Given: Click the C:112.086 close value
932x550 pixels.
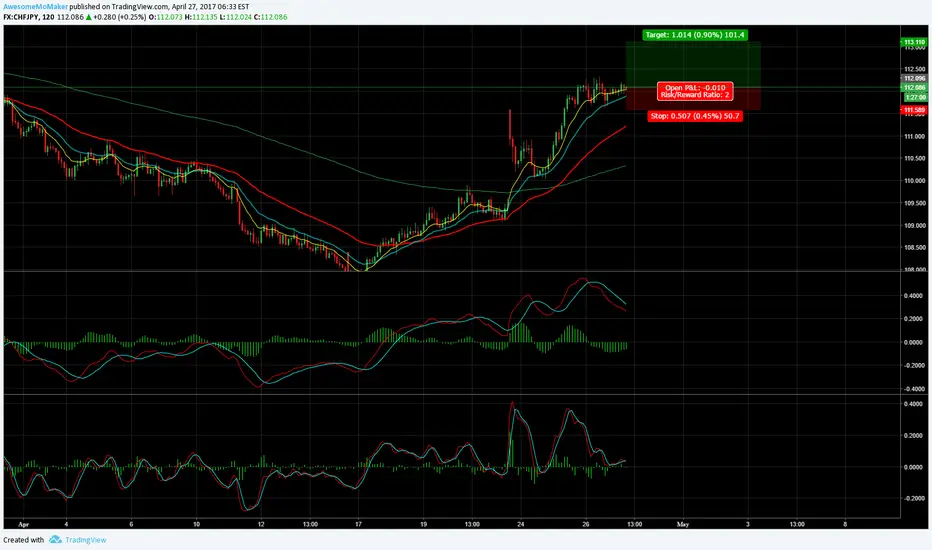Looking at the screenshot, I should pyautogui.click(x=270, y=17).
